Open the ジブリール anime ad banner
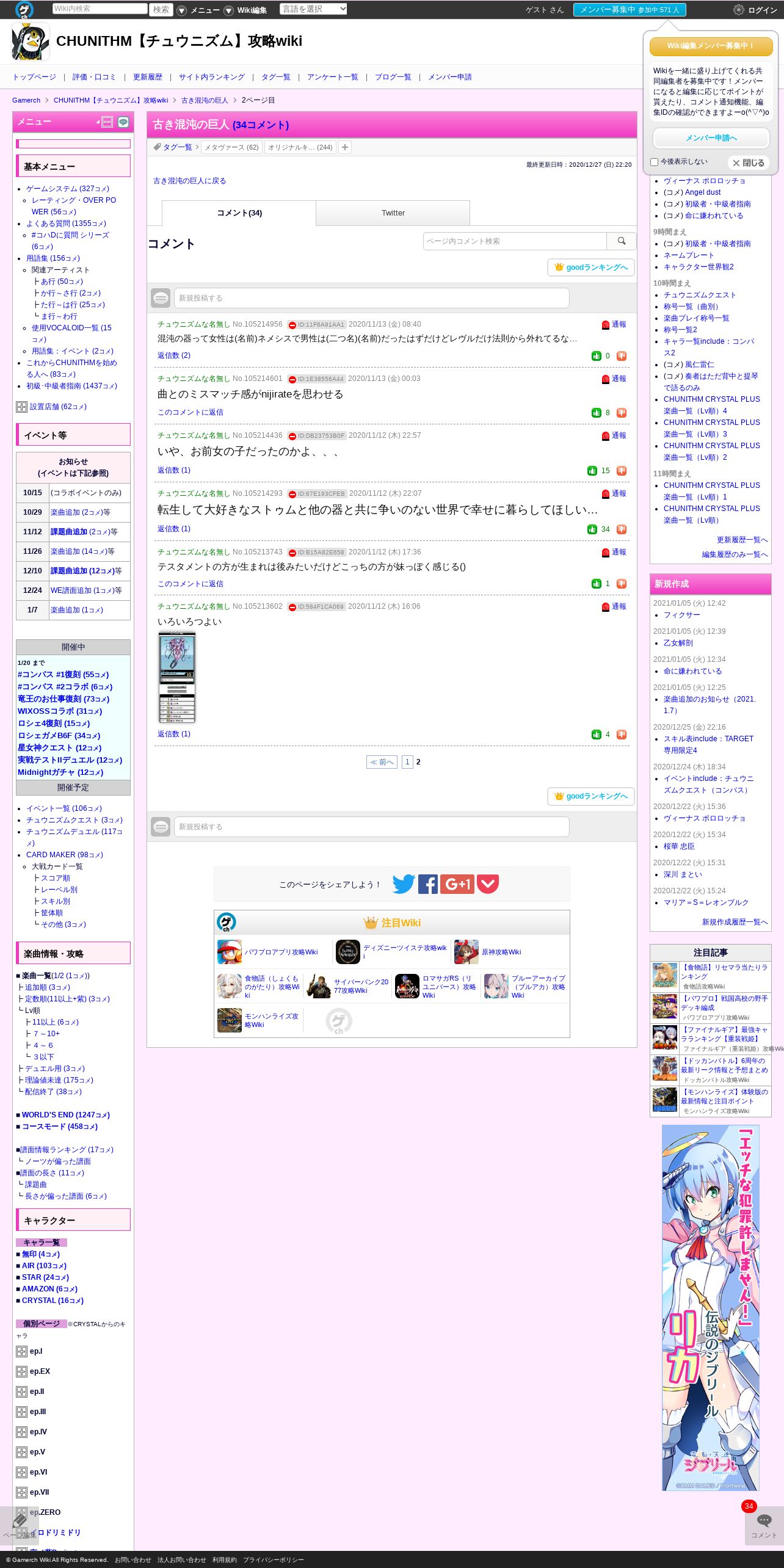 [711, 1308]
